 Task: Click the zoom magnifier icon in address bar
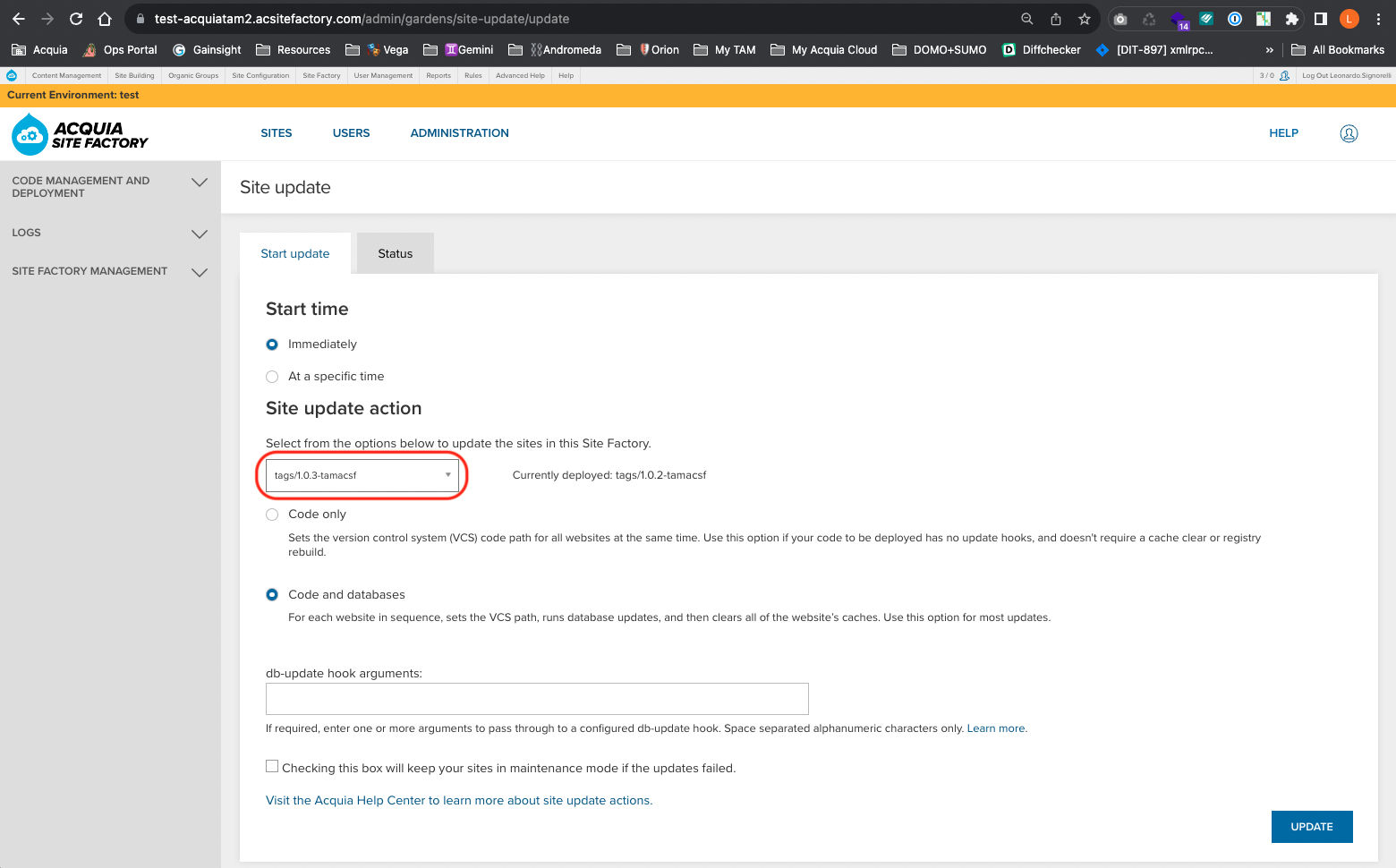tap(1027, 19)
